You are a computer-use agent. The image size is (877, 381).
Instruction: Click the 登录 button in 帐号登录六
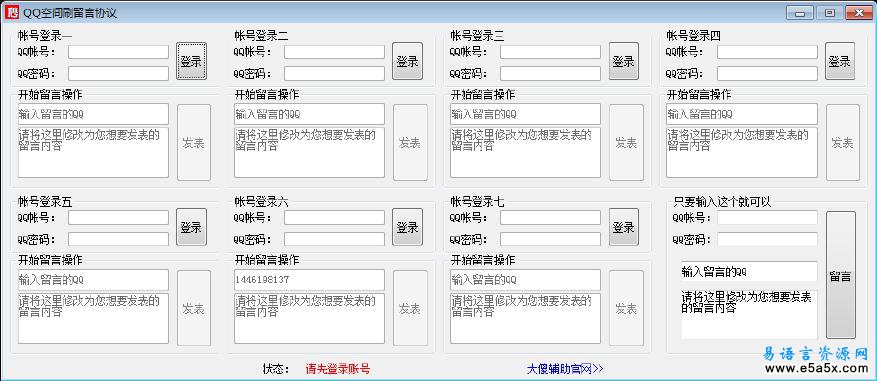[407, 227]
